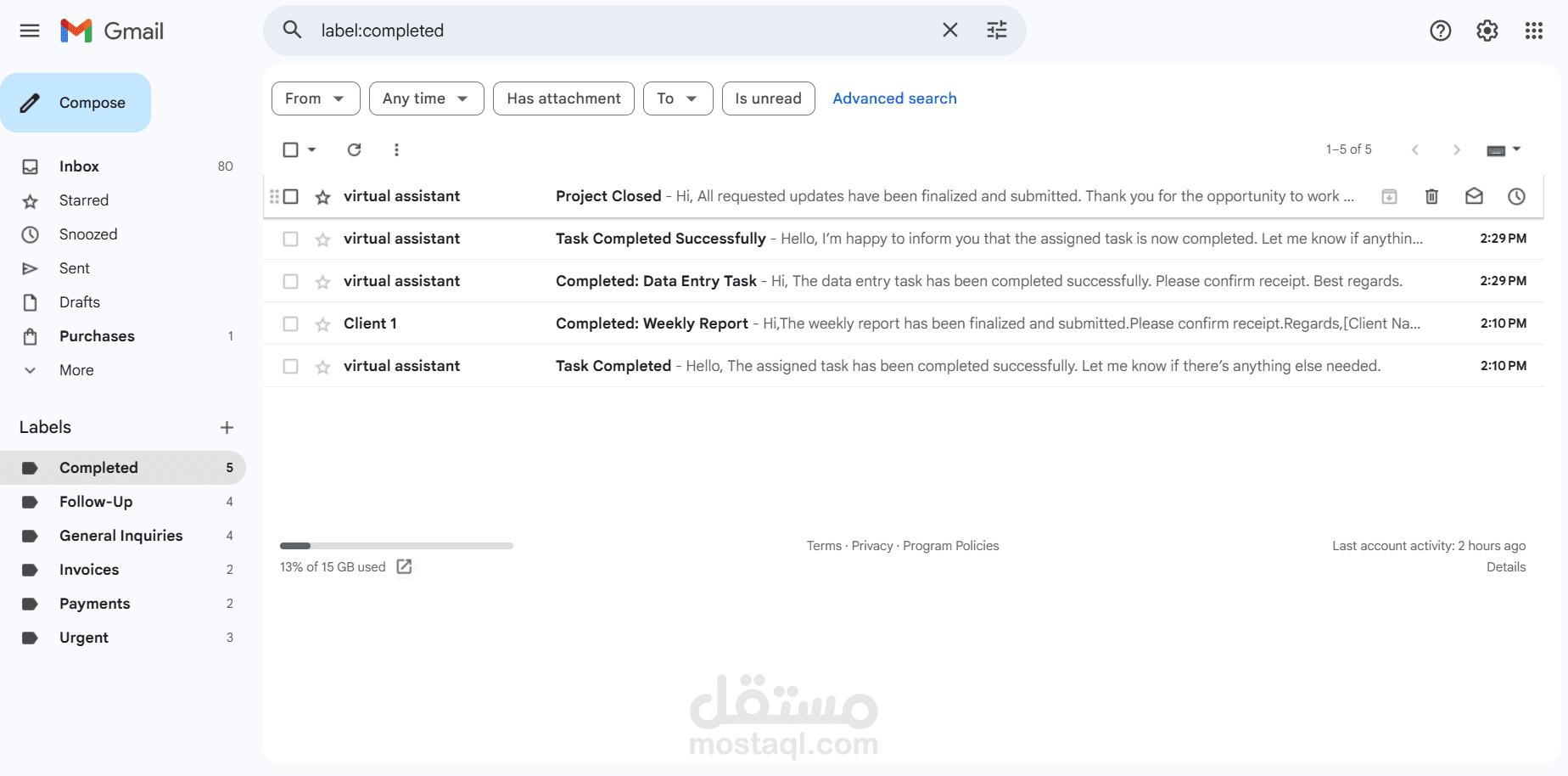Toggle the Is unread filter chip

point(768,98)
